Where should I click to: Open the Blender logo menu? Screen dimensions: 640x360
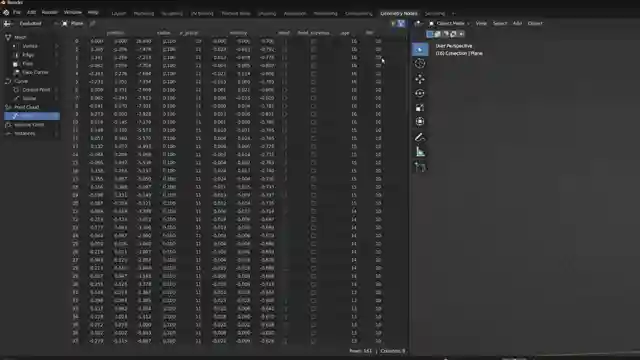6,13
